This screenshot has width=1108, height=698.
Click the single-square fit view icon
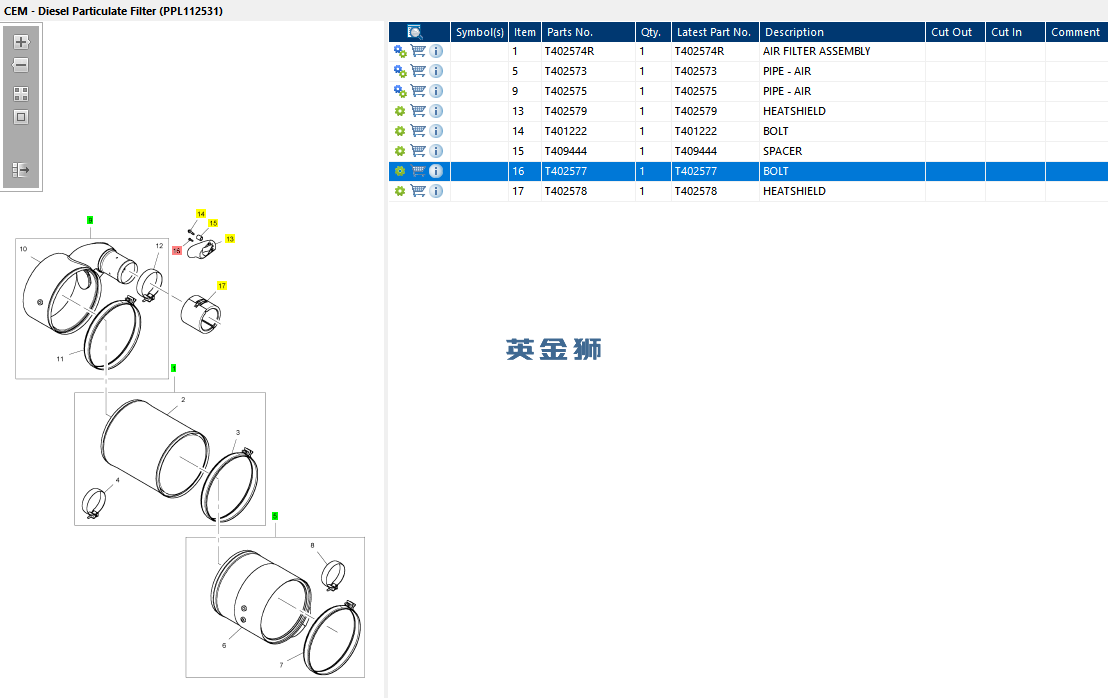coord(20,117)
